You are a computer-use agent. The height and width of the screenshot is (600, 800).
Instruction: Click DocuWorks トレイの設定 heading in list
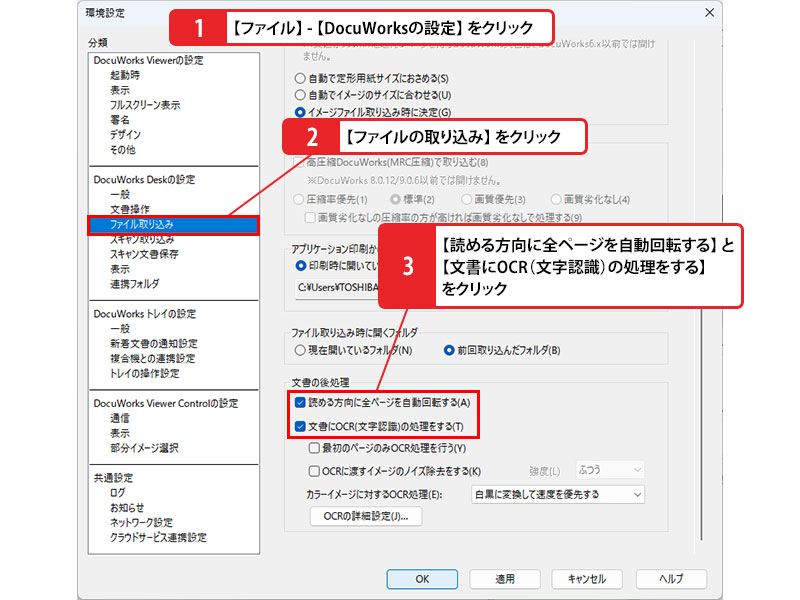pyautogui.click(x=145, y=314)
